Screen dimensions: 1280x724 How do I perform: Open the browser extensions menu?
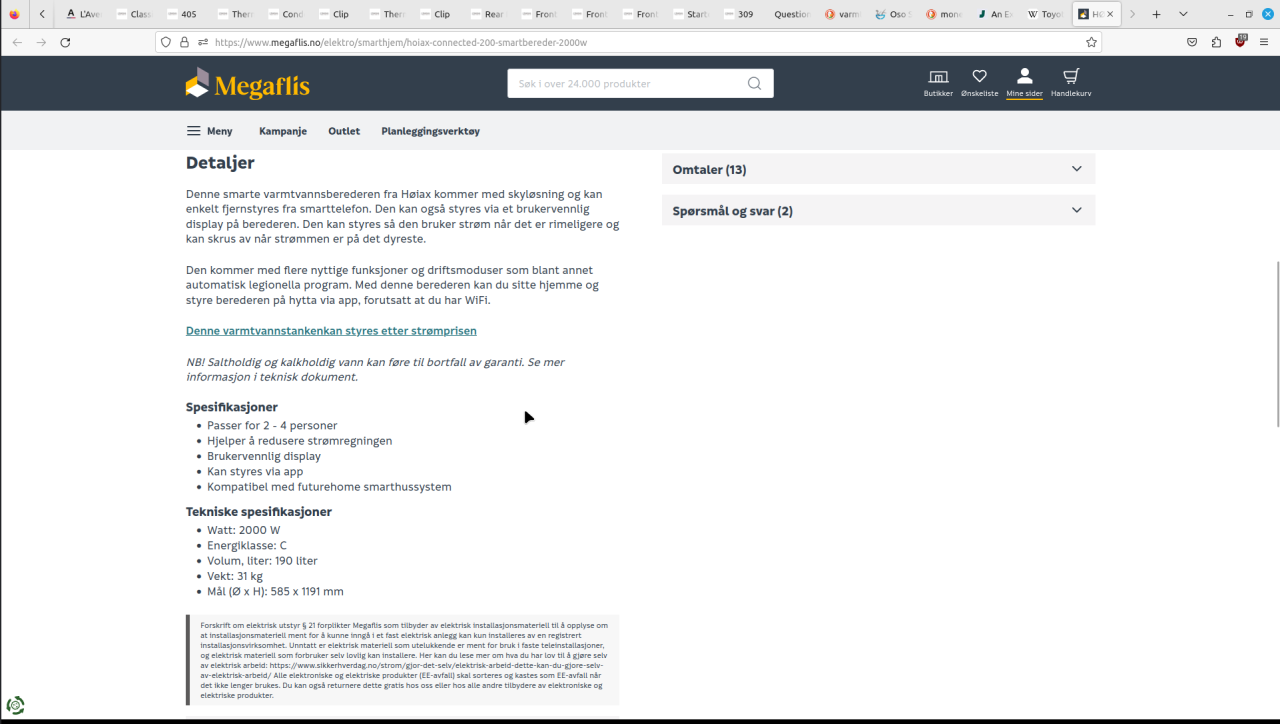1216,42
